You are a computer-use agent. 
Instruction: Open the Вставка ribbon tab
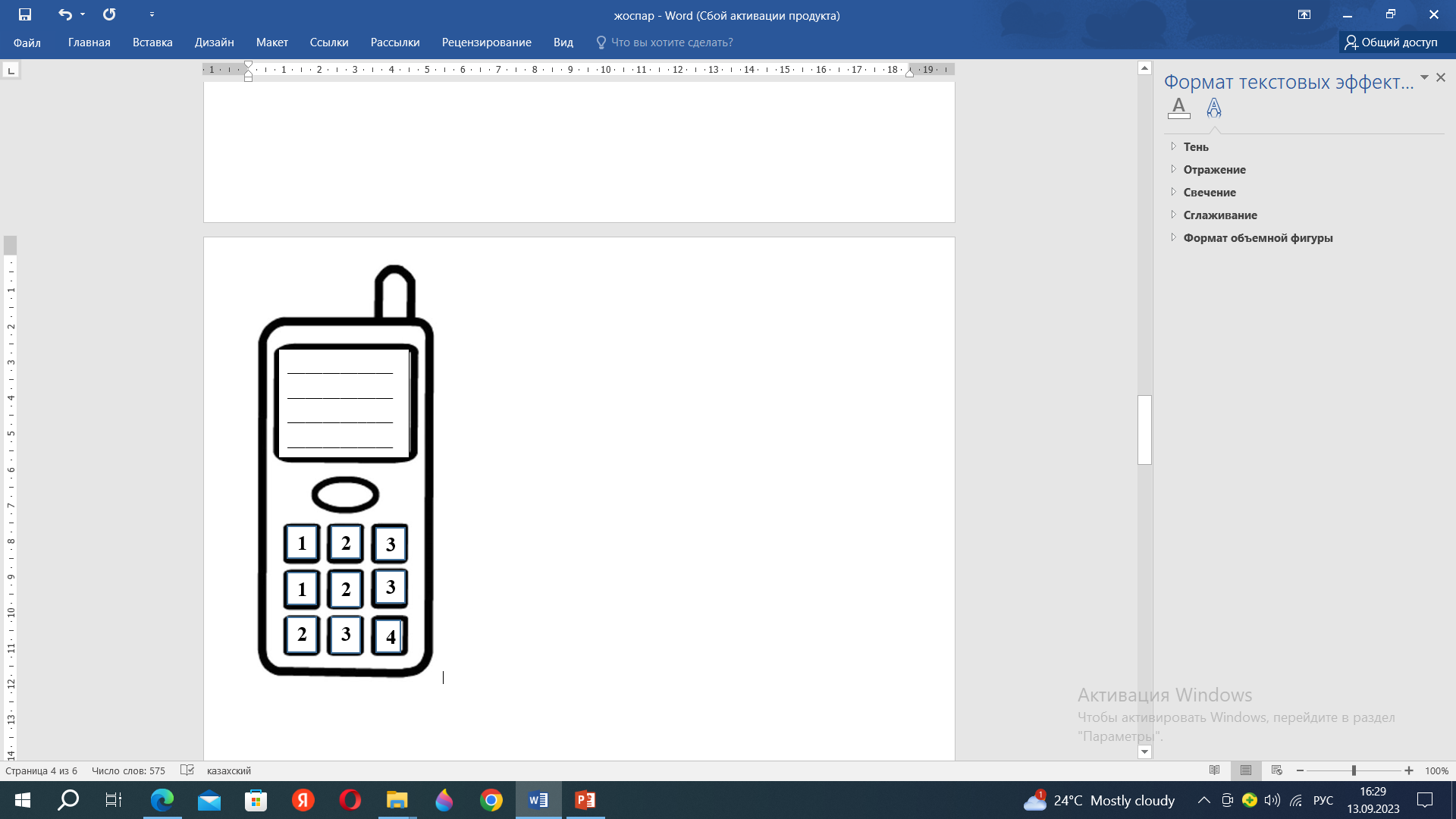tap(152, 42)
